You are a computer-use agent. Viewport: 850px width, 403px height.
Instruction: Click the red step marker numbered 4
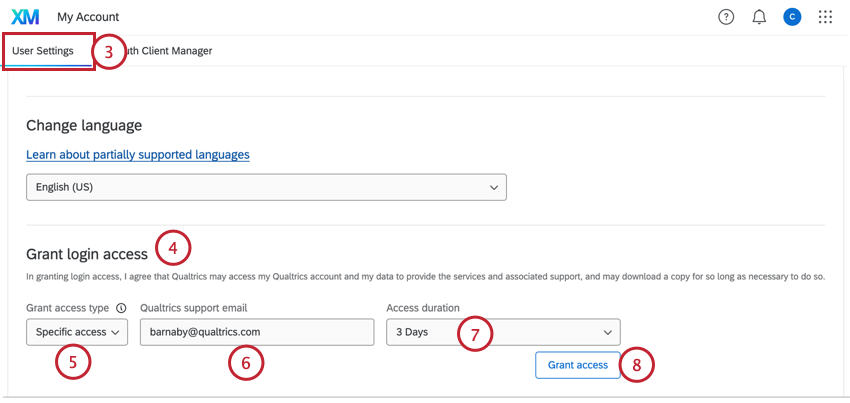pyautogui.click(x=173, y=247)
